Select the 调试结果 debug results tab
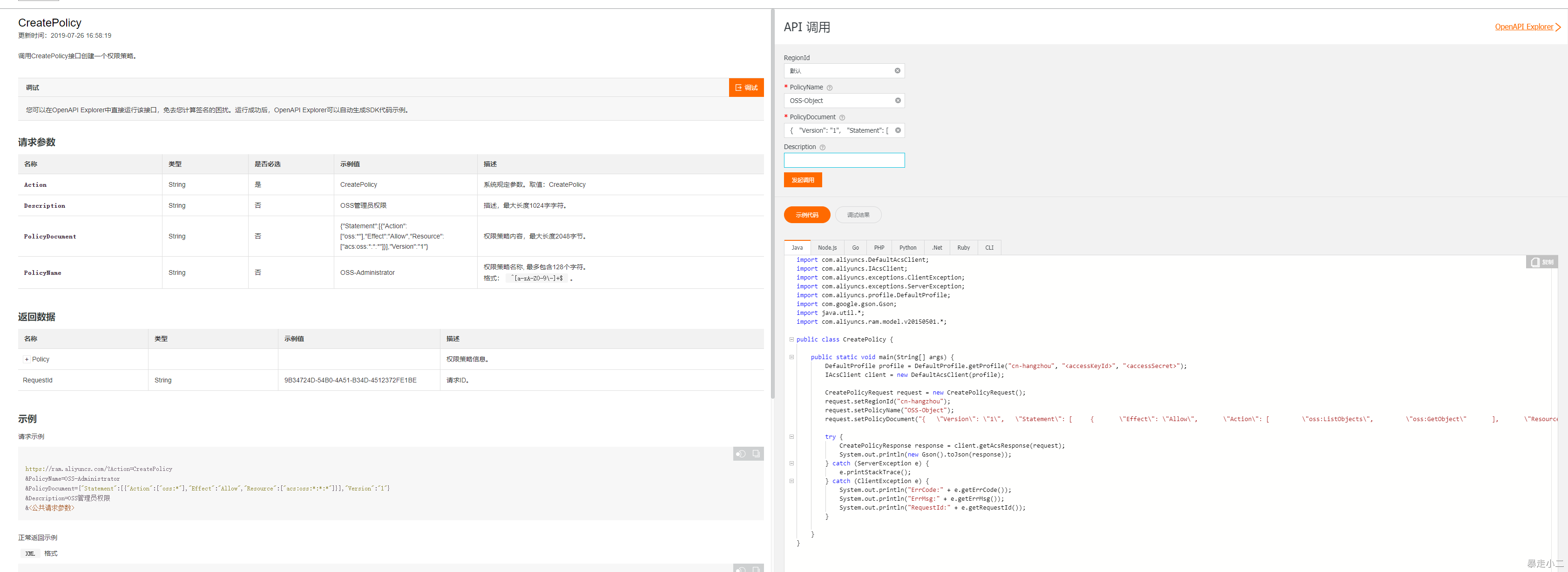 click(858, 215)
